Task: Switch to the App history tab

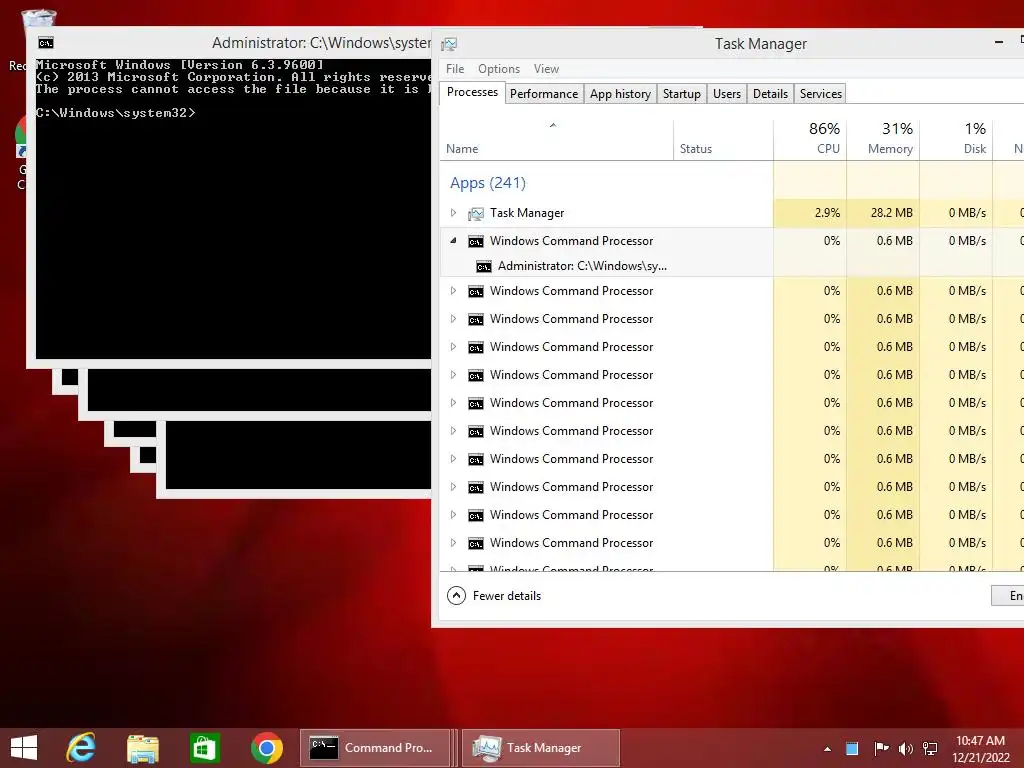Action: click(620, 94)
